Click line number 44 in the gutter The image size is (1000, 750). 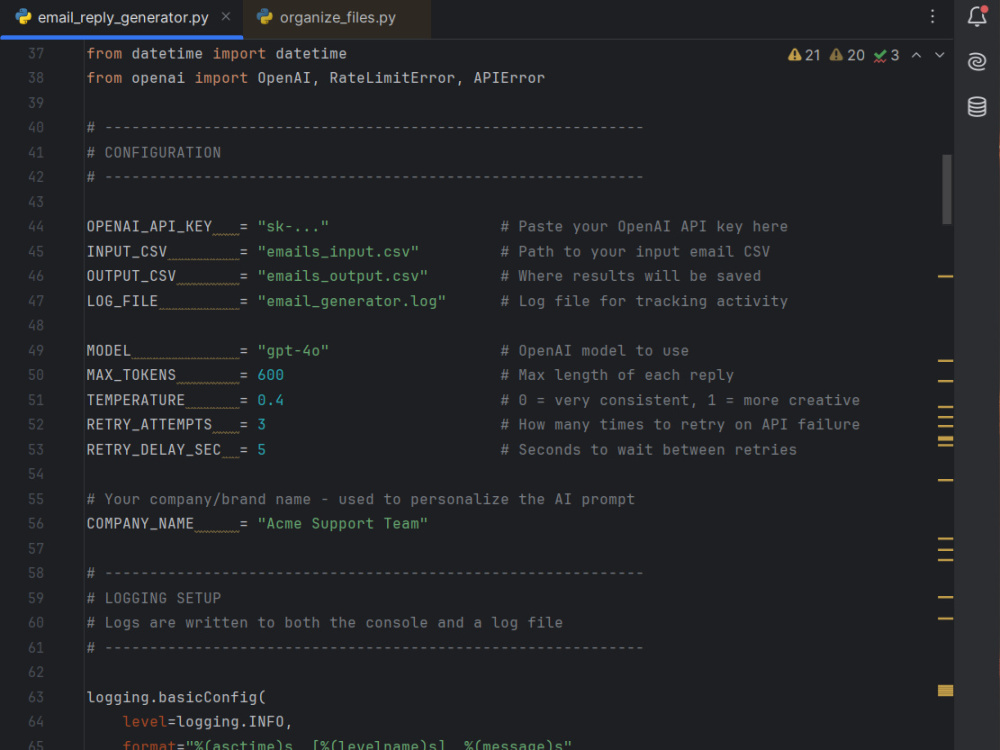36,226
